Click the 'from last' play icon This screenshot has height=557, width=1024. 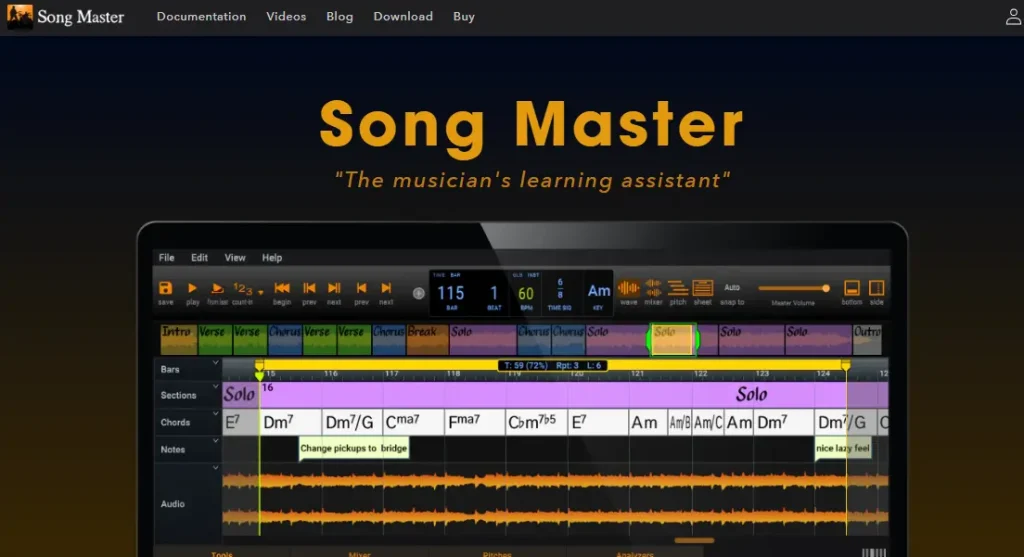coord(217,289)
